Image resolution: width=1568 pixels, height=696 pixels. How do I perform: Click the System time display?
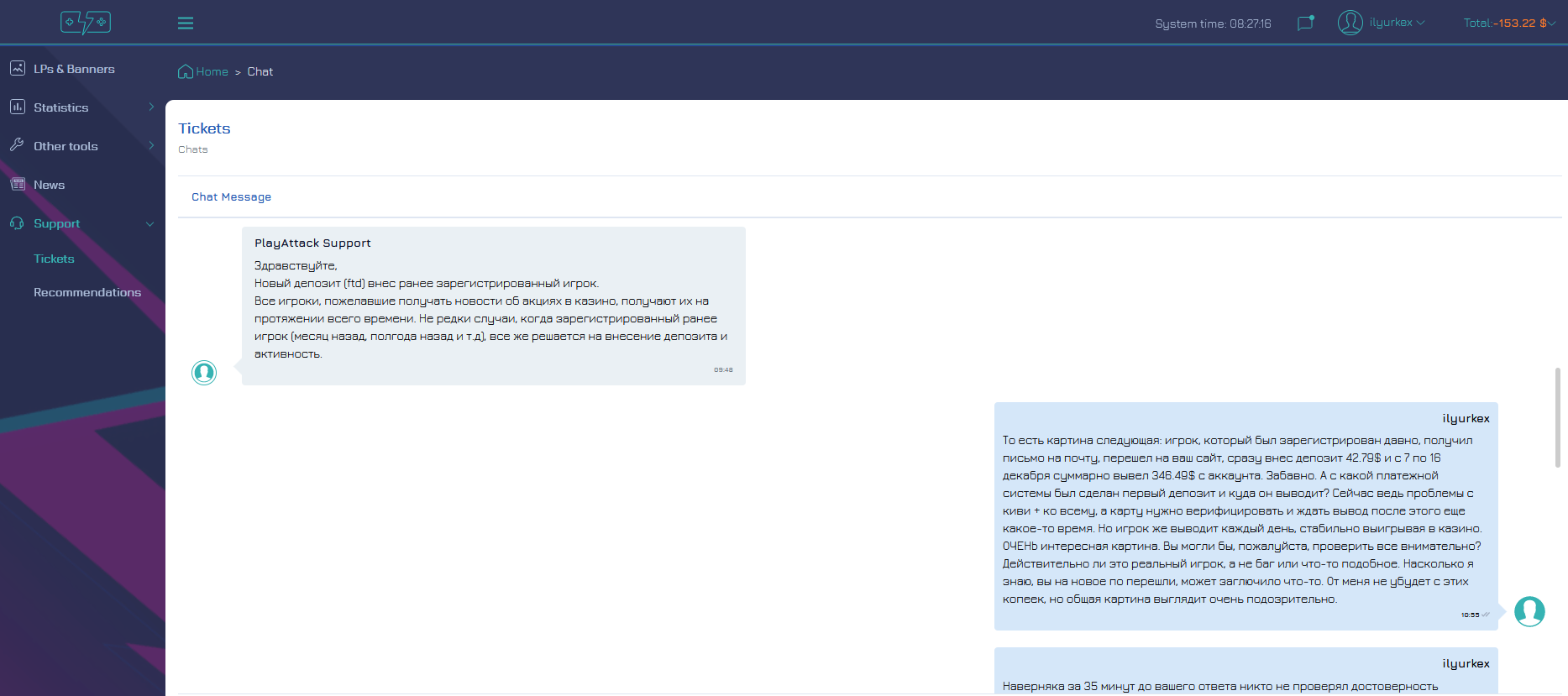[1213, 24]
